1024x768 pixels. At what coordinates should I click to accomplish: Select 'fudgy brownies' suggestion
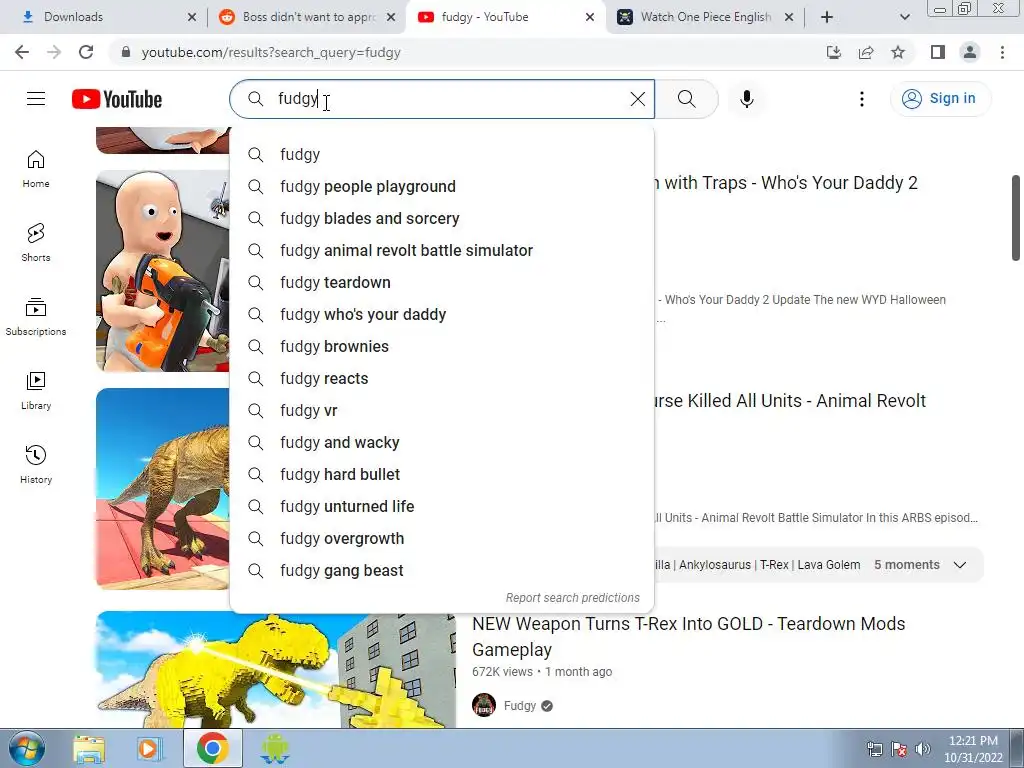click(441, 346)
